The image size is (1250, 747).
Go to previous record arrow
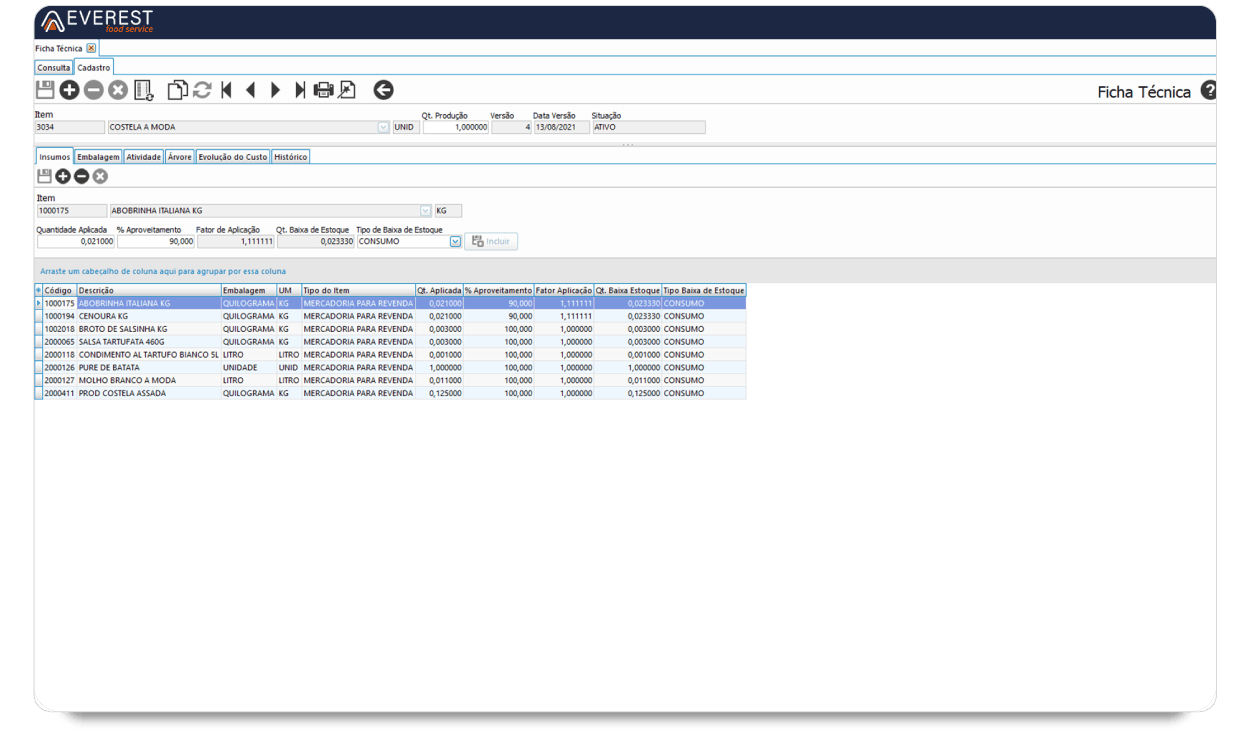[251, 90]
